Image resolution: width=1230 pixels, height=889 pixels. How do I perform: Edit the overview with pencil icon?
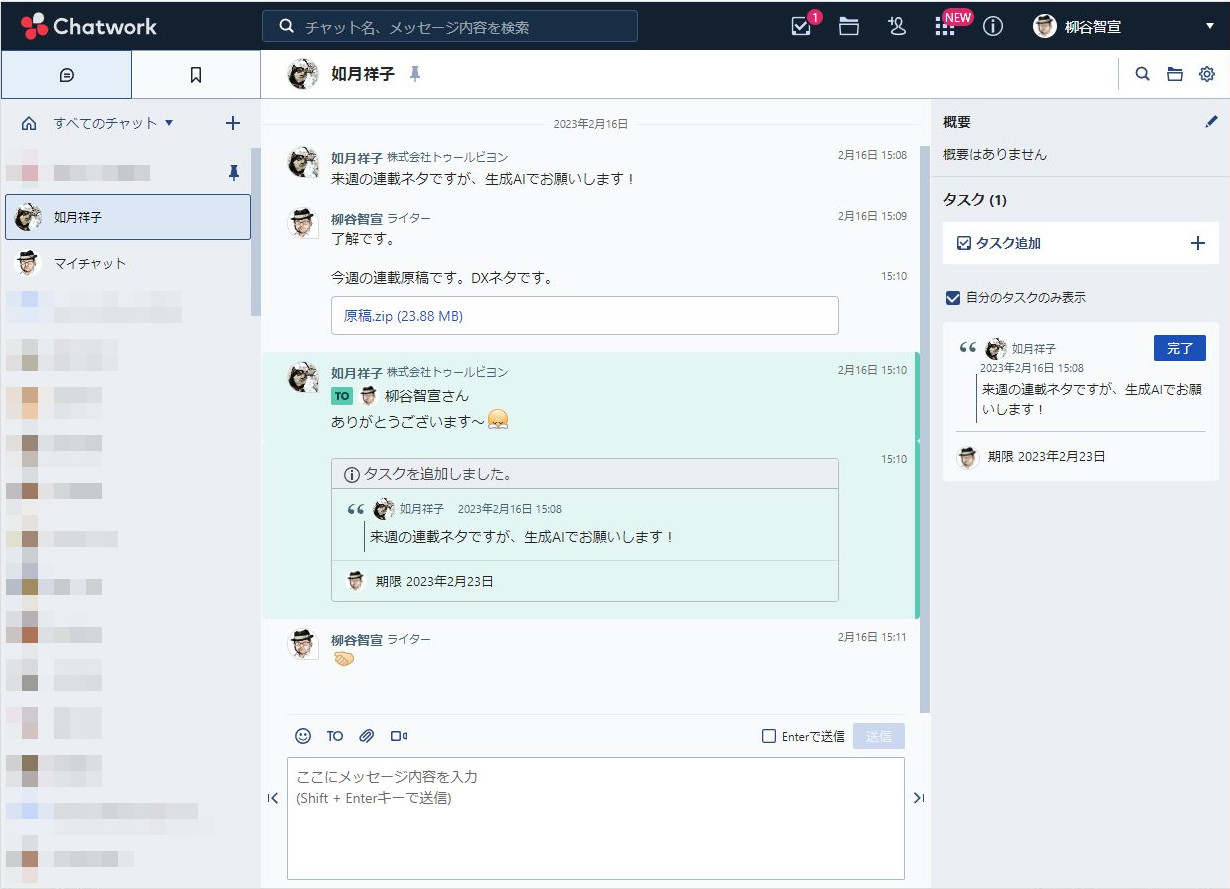coord(1212,122)
